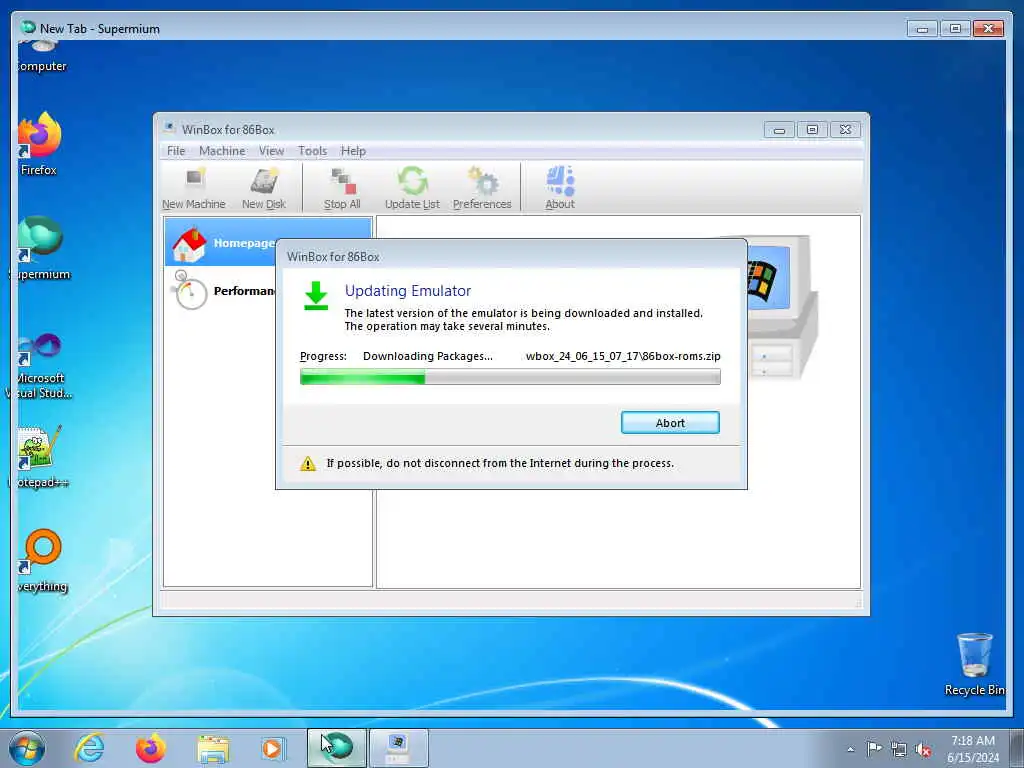Screen dimensions: 1024x768
Task: Open the Machine menu
Action: [222, 151]
